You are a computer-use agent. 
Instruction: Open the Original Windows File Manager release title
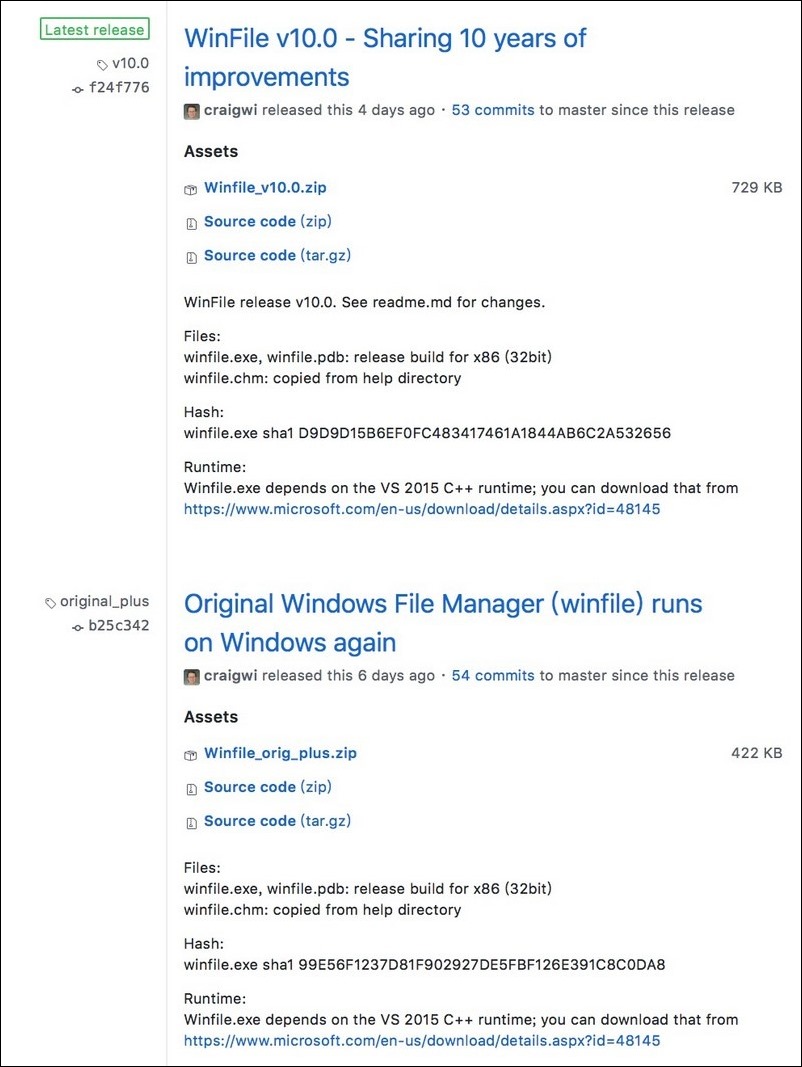tap(443, 623)
